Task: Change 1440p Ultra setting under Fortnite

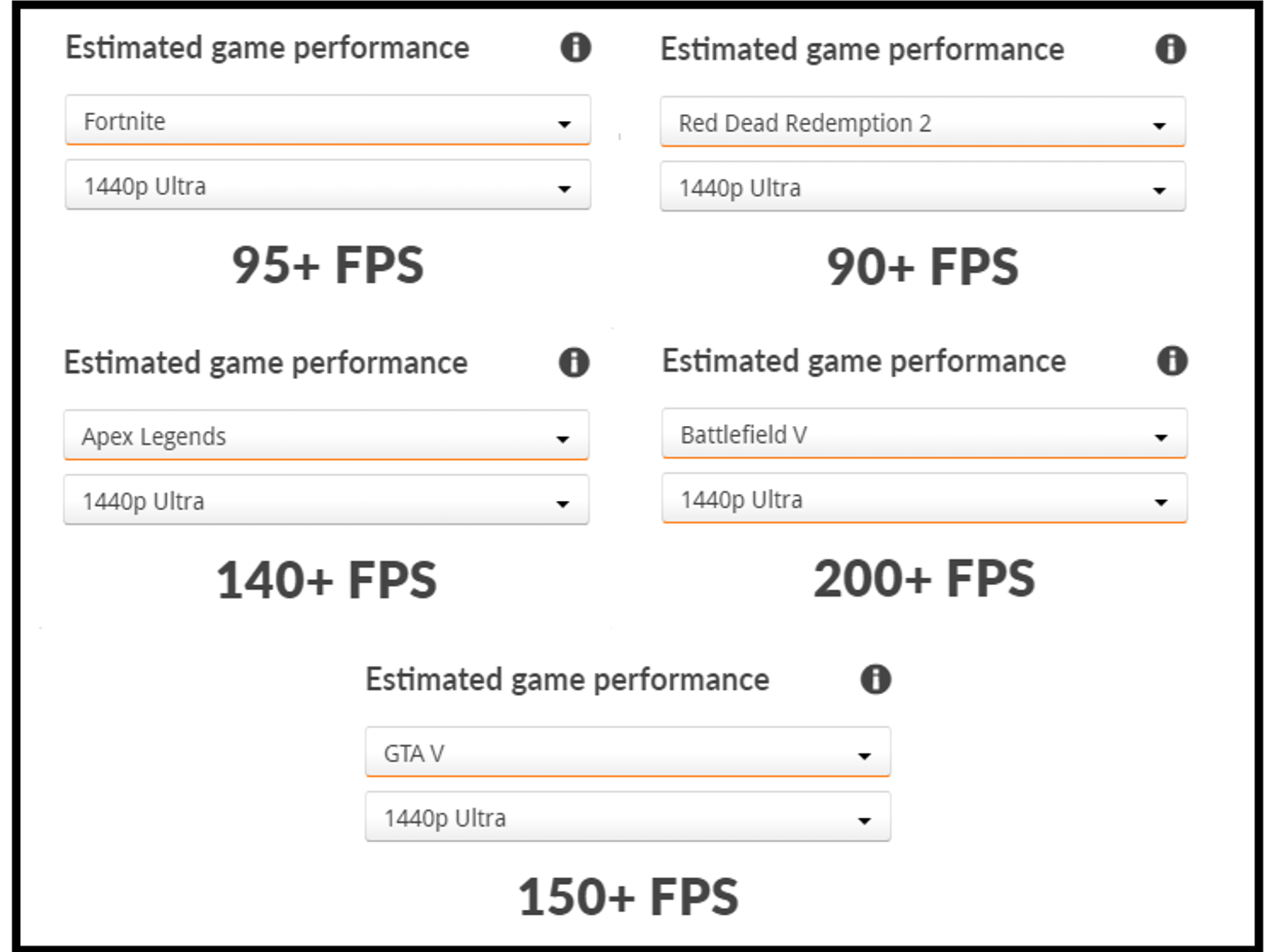Action: pos(327,185)
